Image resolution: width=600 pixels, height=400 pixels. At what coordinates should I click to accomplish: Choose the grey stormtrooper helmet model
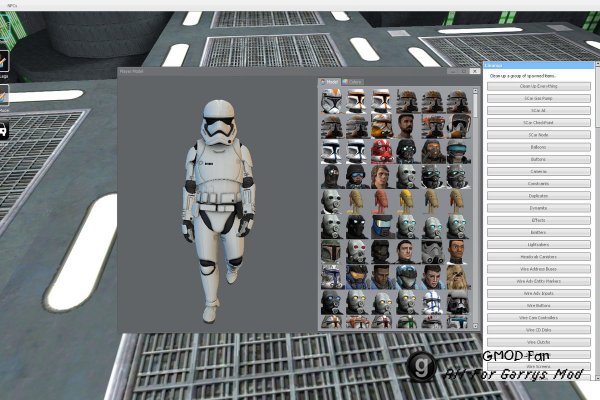pos(432,252)
